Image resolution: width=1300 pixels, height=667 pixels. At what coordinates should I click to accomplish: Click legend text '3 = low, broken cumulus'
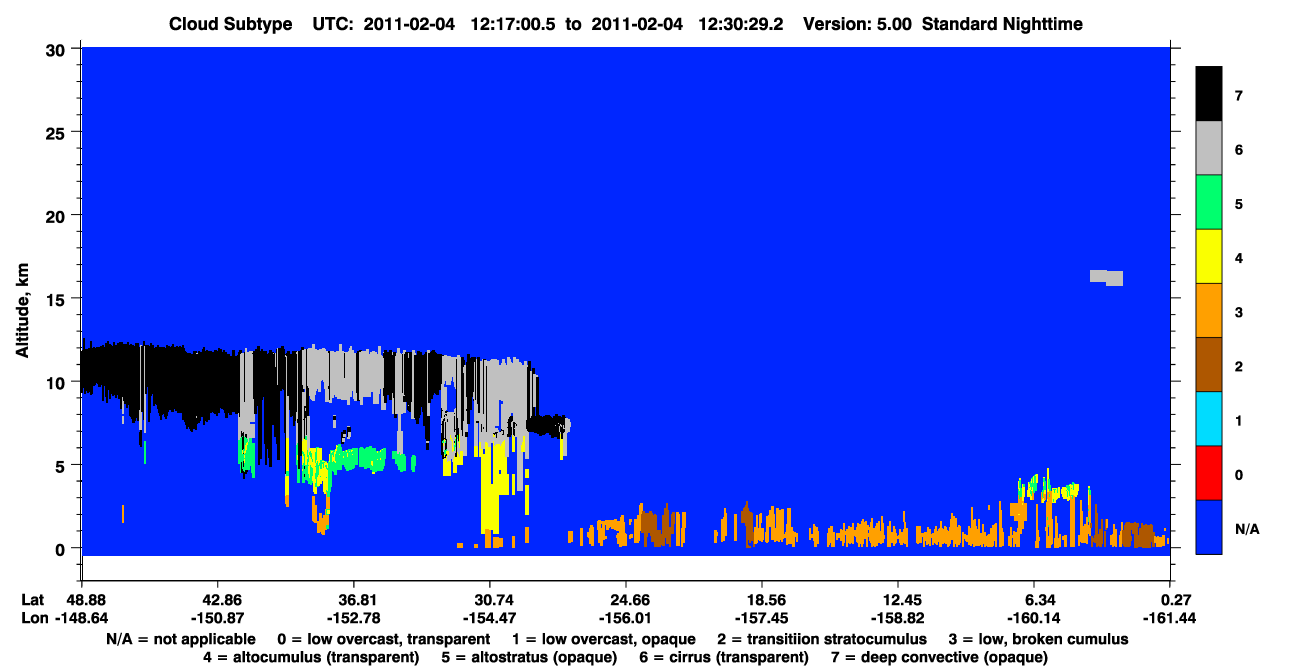(x=1039, y=639)
